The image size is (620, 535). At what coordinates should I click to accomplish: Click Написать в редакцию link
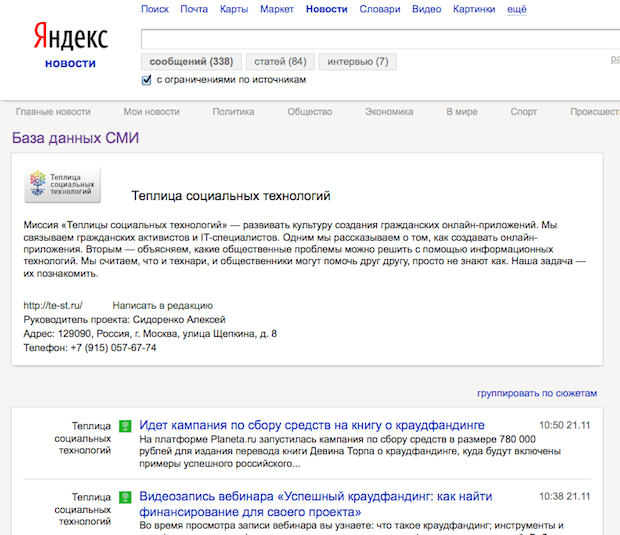[162, 305]
